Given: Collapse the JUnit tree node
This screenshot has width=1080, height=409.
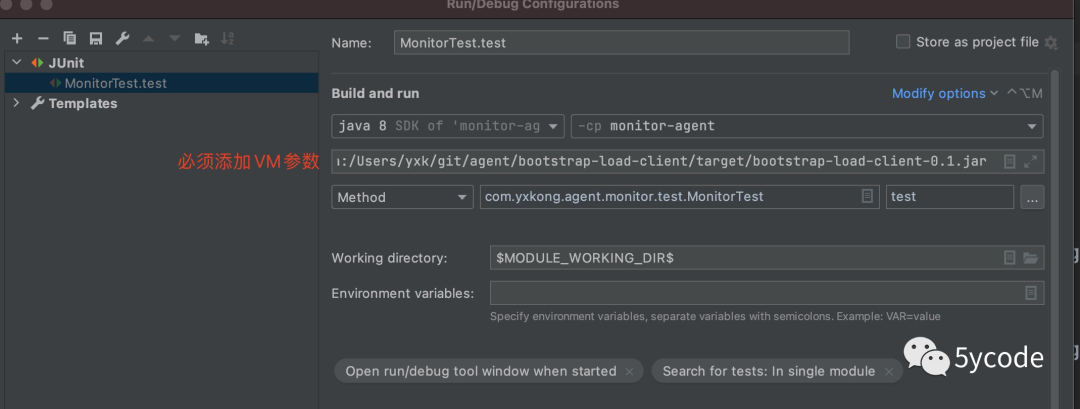Looking at the screenshot, I should click(17, 63).
